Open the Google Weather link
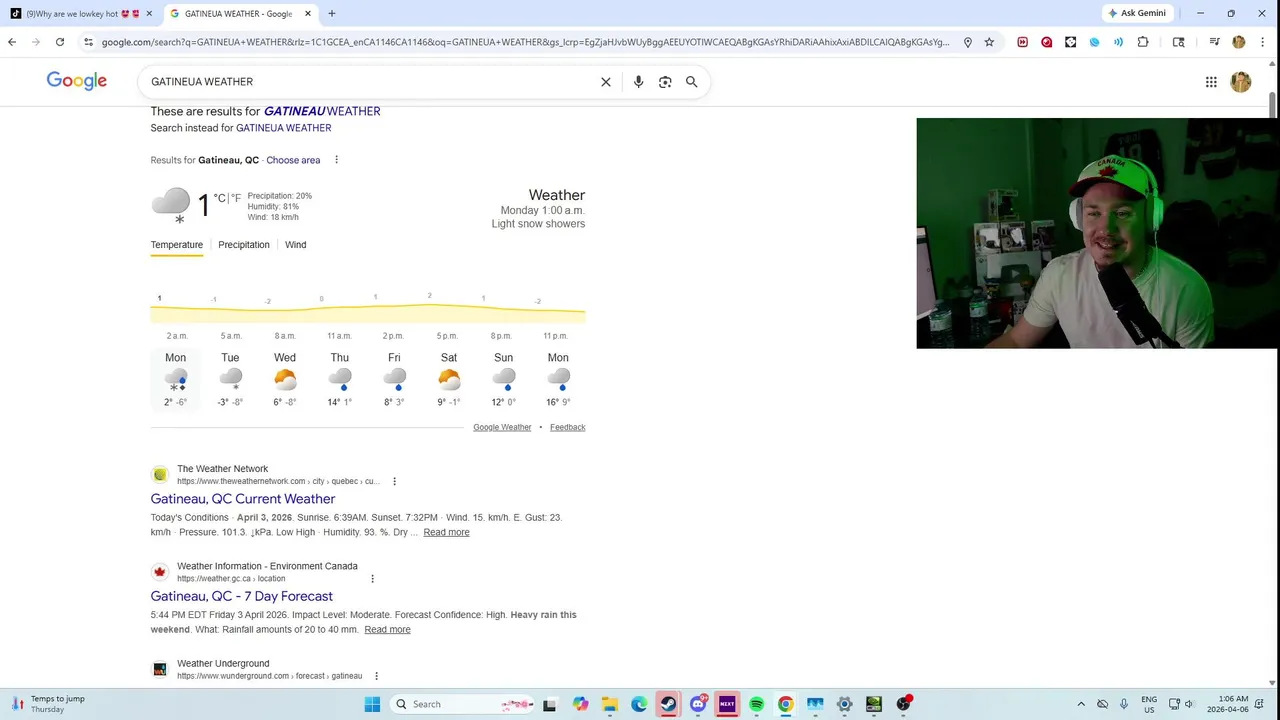 click(x=502, y=427)
